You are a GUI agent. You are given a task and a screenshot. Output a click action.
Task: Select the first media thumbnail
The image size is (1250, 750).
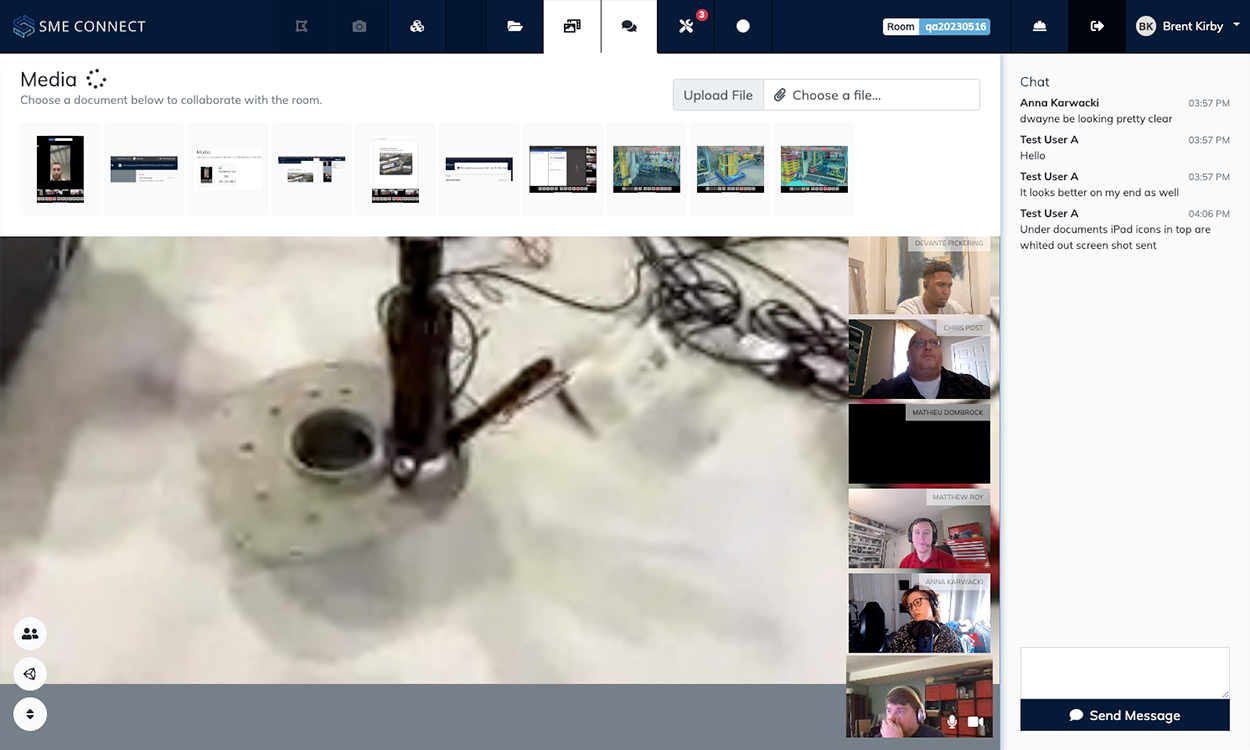(60, 169)
